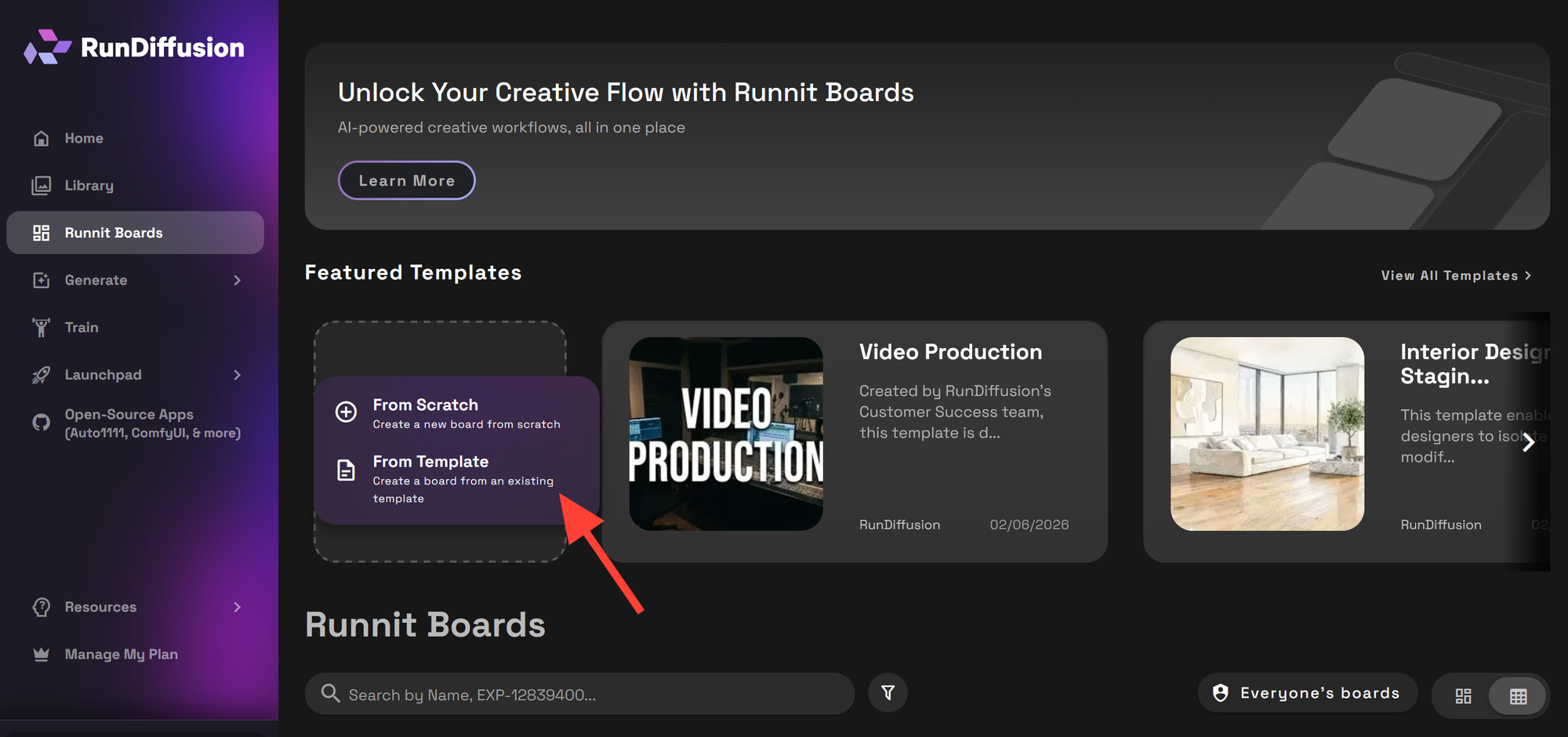The image size is (1568, 737).
Task: Expand the Launchpad submenu chevron
Action: (237, 375)
